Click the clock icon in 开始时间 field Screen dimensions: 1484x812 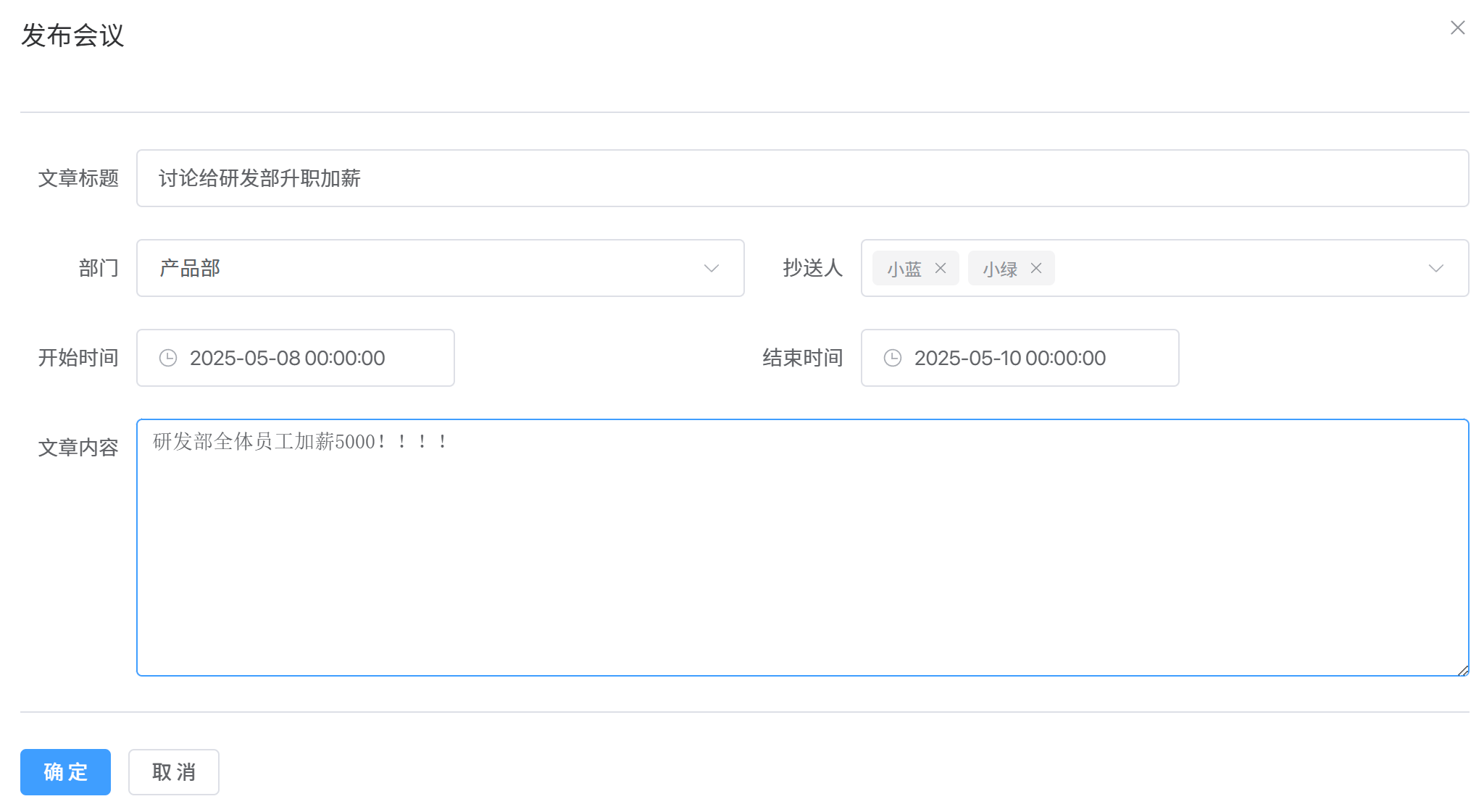pyautogui.click(x=168, y=358)
